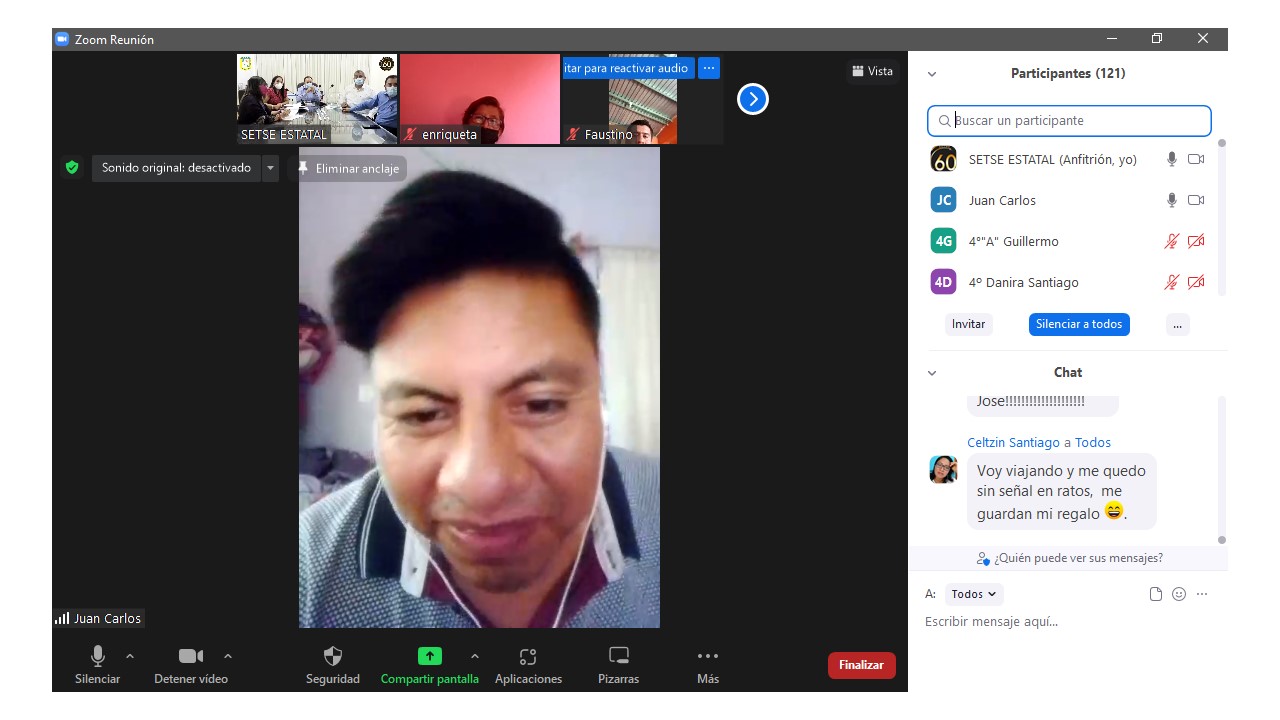The image size is (1280, 720).
Task: Click the Silenciar microphone icon
Action: pos(98,656)
